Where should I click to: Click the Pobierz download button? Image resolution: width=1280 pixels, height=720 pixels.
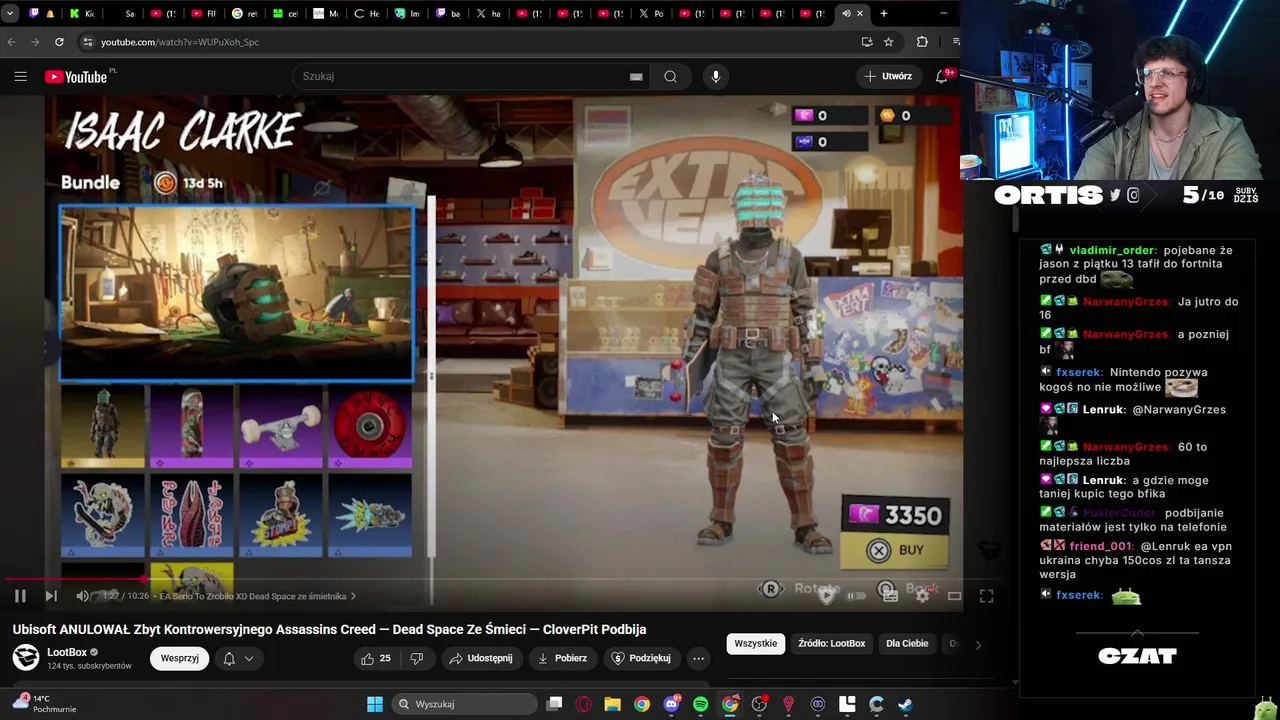tap(562, 658)
